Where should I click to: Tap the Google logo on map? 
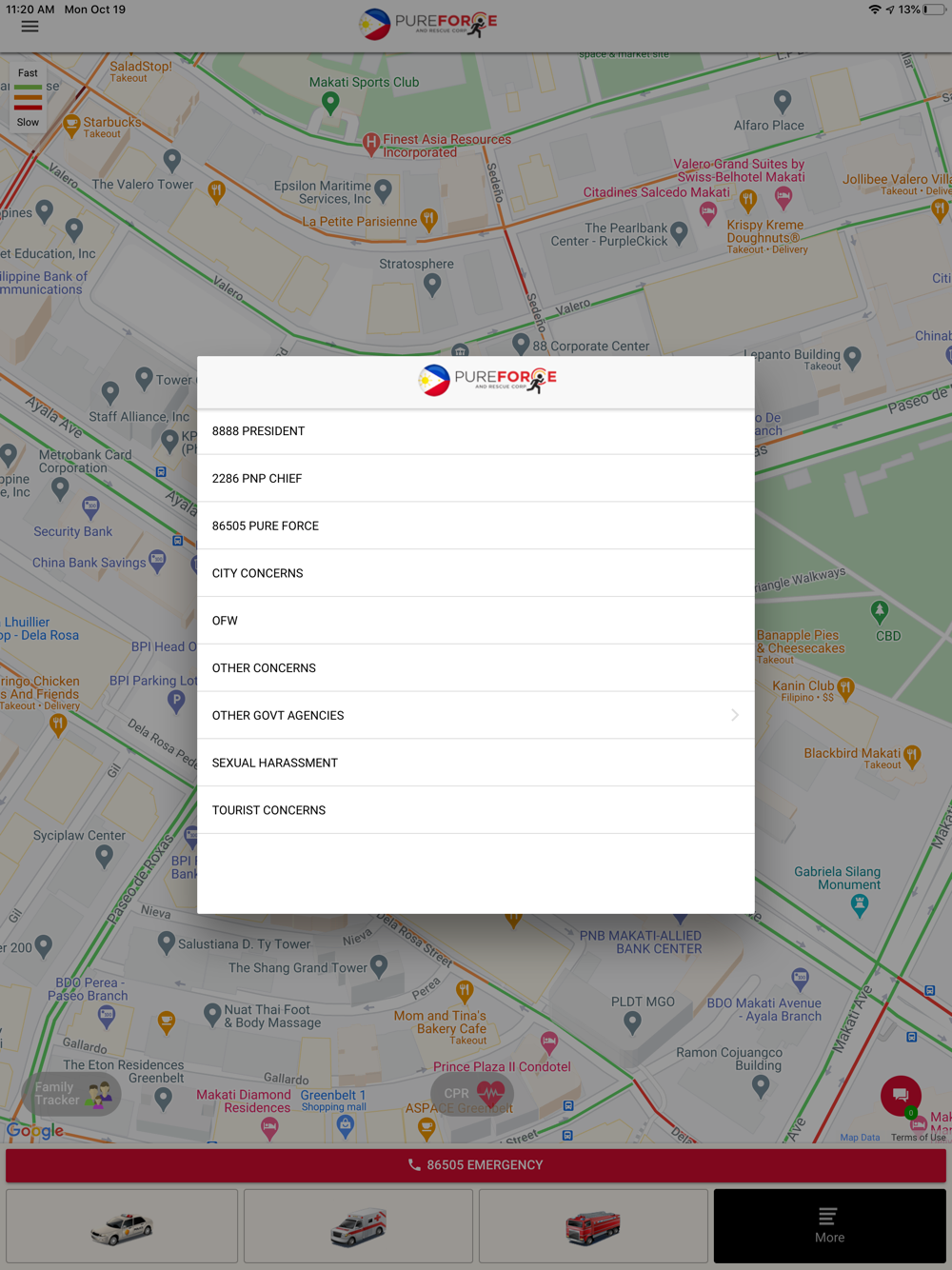35,1131
